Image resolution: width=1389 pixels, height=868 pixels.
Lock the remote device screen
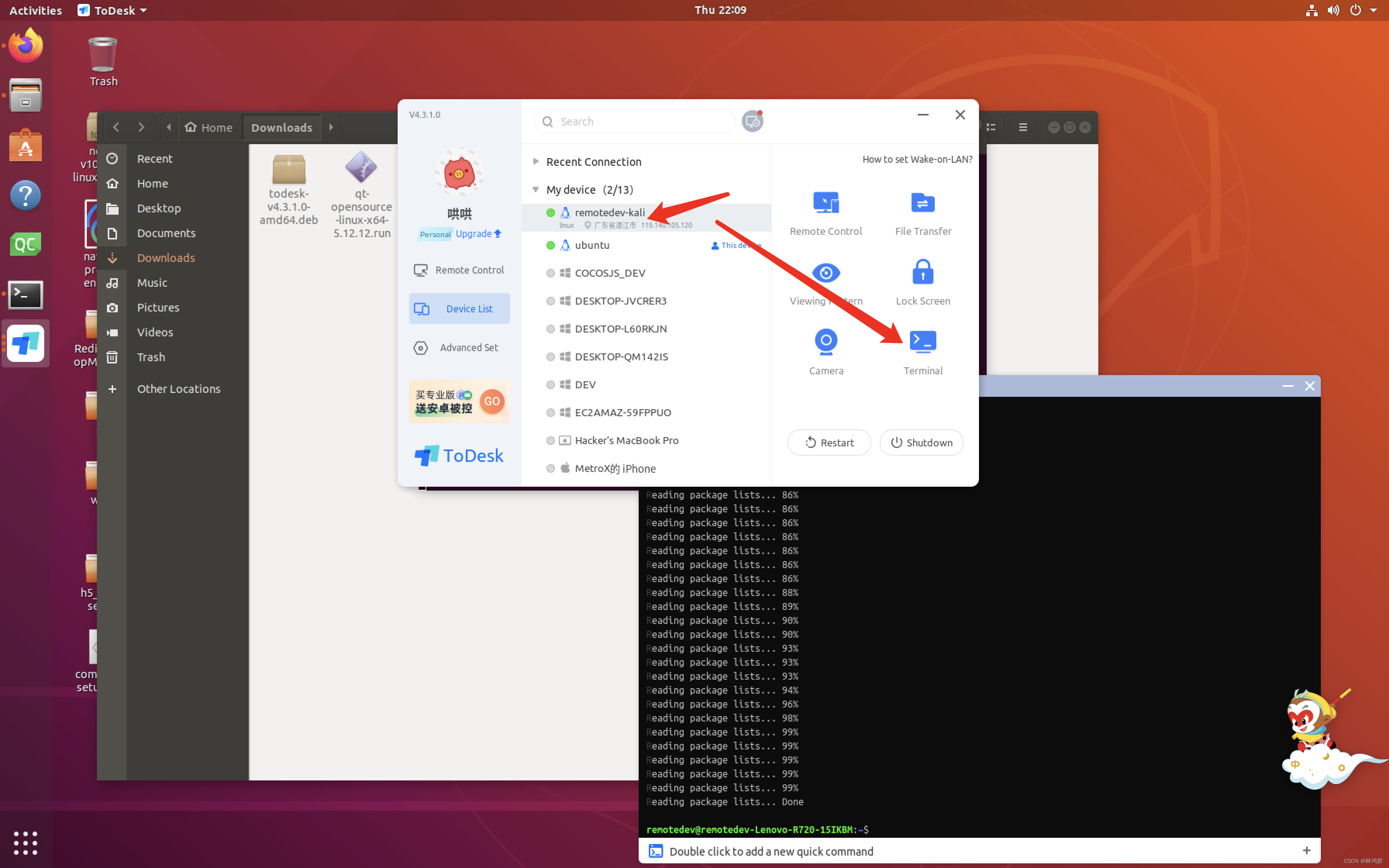[x=922, y=281]
